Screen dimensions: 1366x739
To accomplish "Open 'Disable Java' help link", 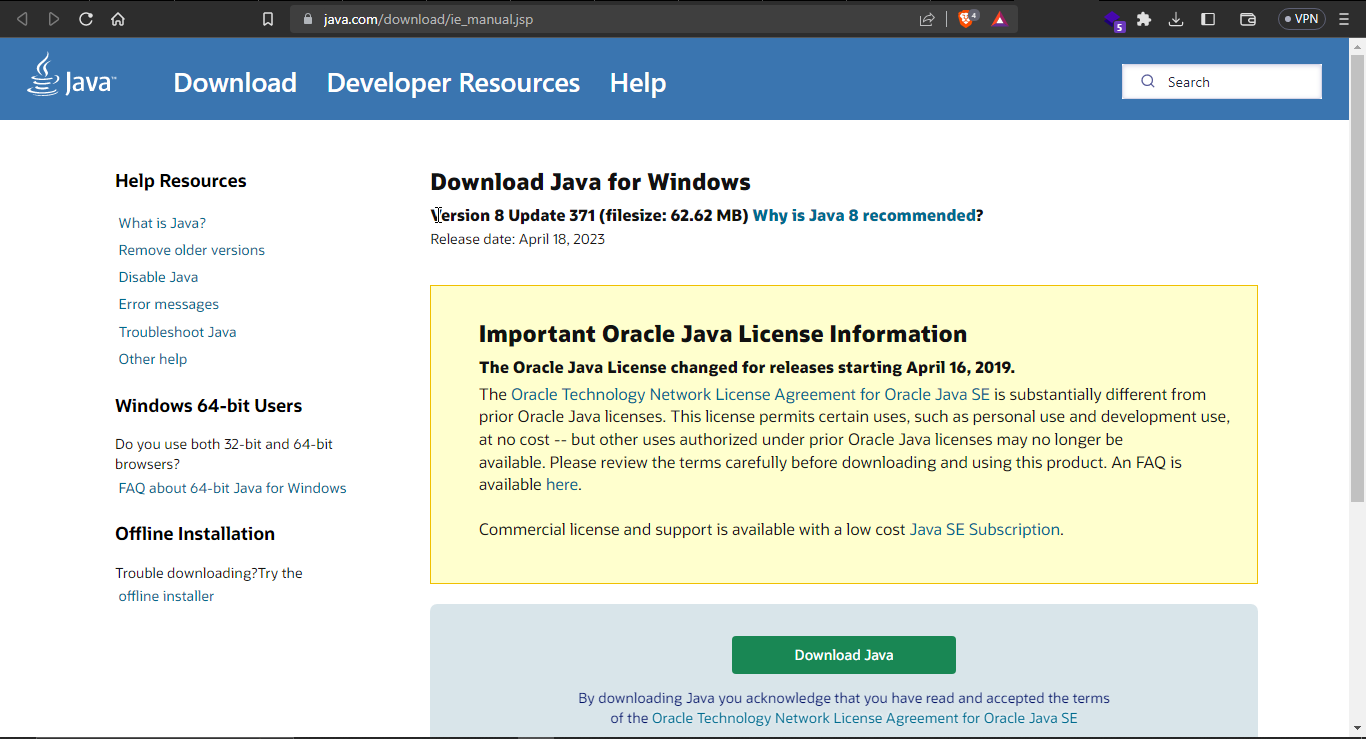I will click(x=158, y=277).
